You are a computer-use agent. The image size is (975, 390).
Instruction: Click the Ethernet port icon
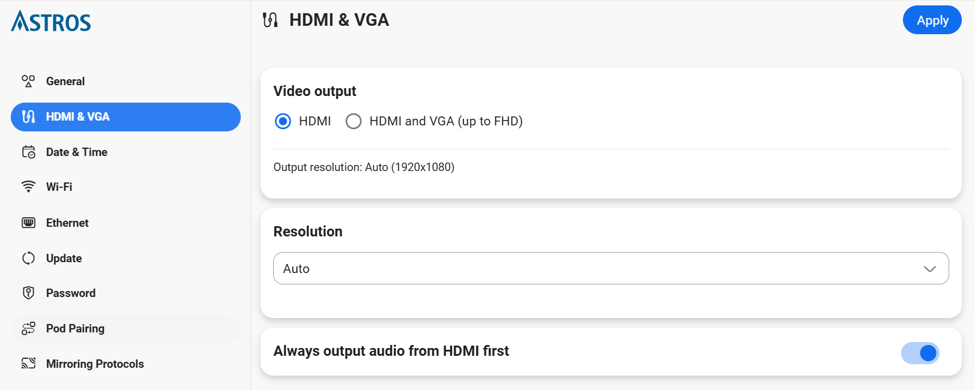pyautogui.click(x=28, y=223)
